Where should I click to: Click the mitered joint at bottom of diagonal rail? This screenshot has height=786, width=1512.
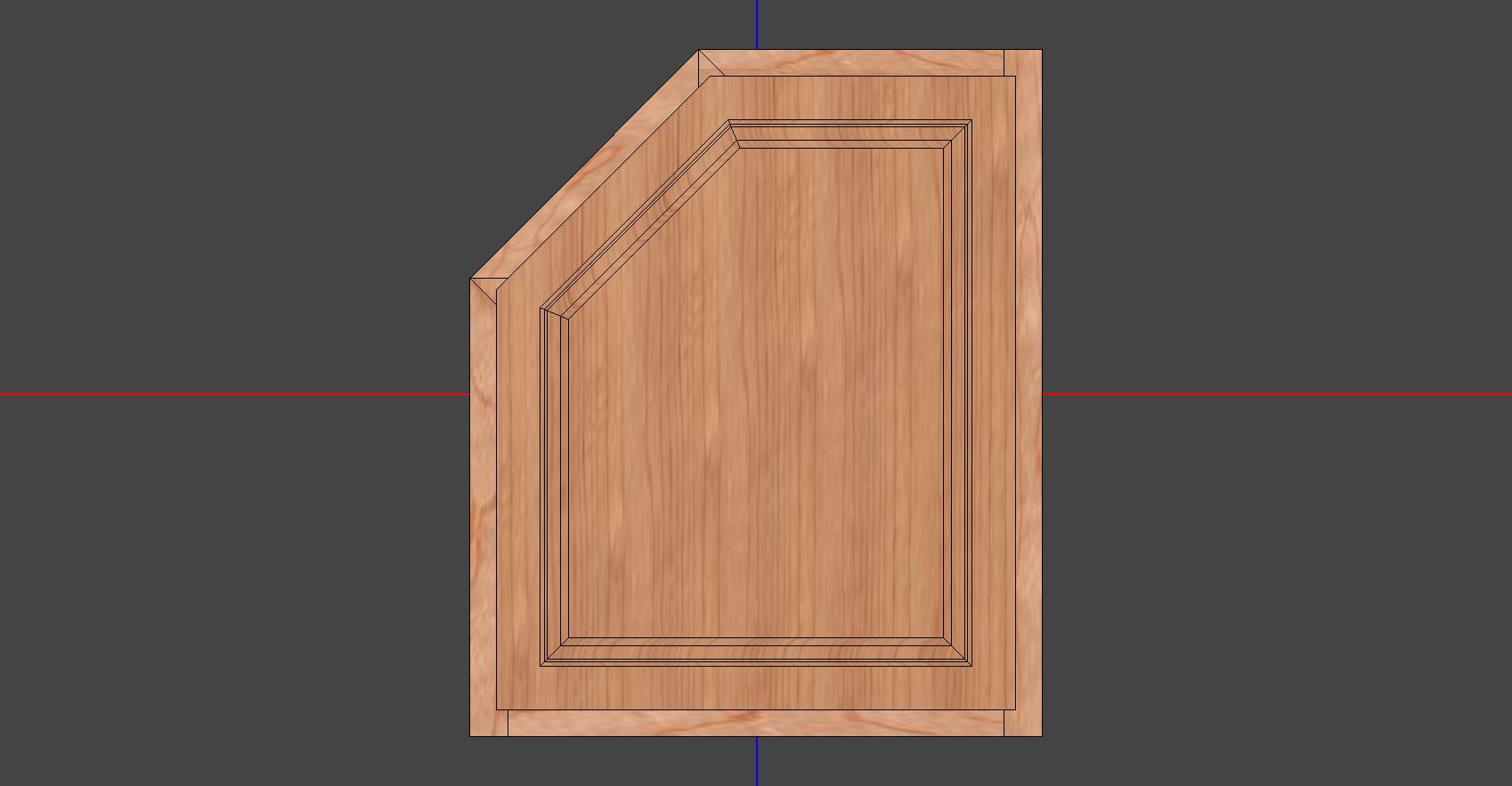(x=486, y=288)
